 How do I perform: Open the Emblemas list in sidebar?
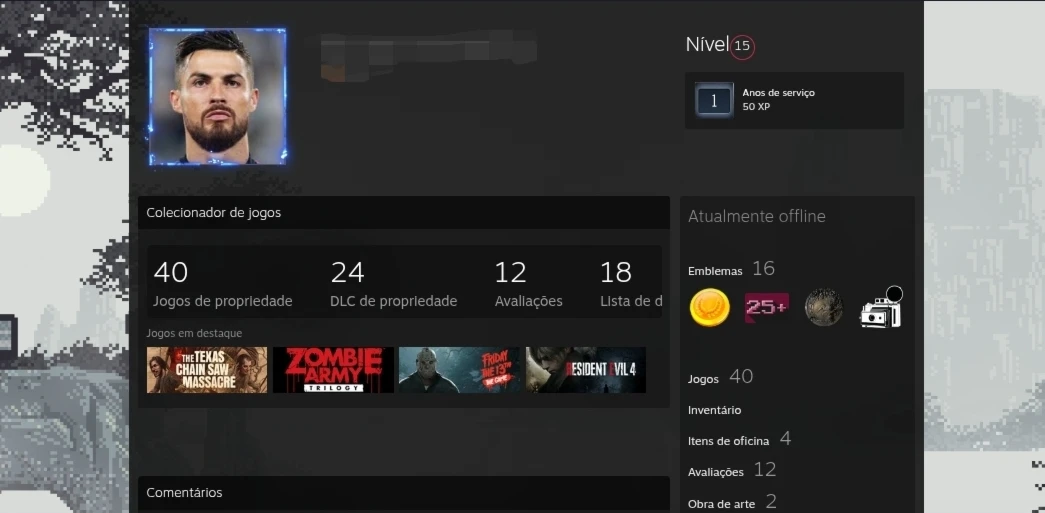point(716,270)
